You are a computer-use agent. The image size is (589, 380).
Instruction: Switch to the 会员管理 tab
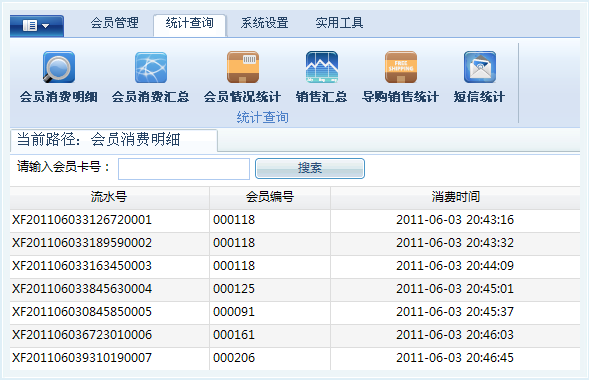click(x=115, y=23)
